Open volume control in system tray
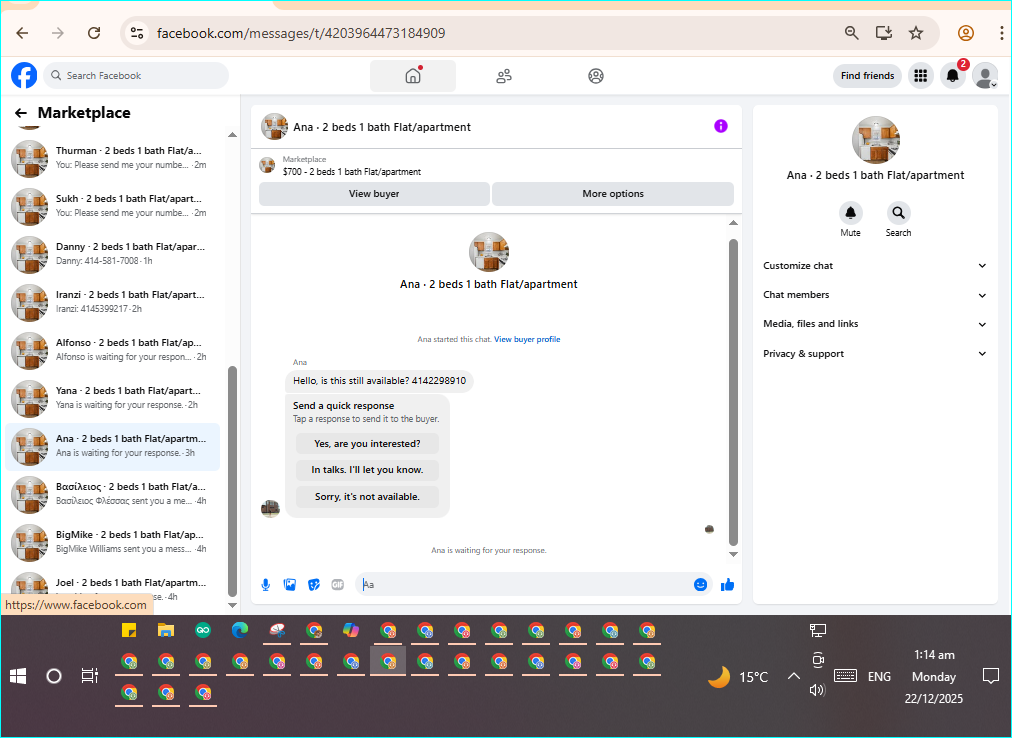Viewport: 1012px width, 738px height. tap(817, 690)
